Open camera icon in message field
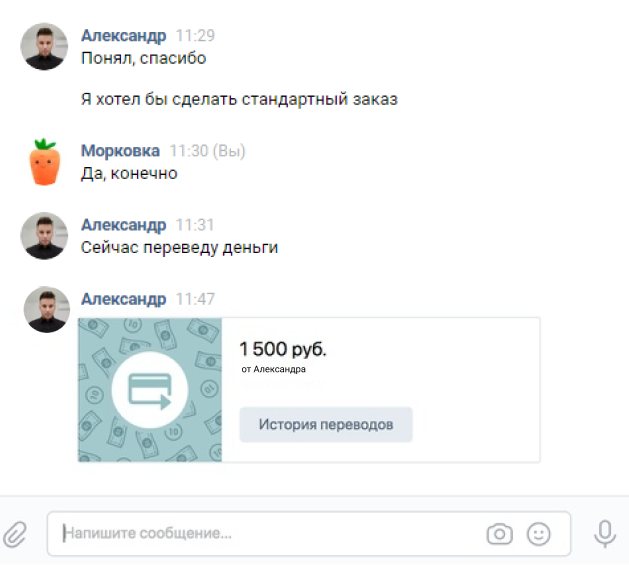This screenshot has height=565, width=629. tap(499, 534)
